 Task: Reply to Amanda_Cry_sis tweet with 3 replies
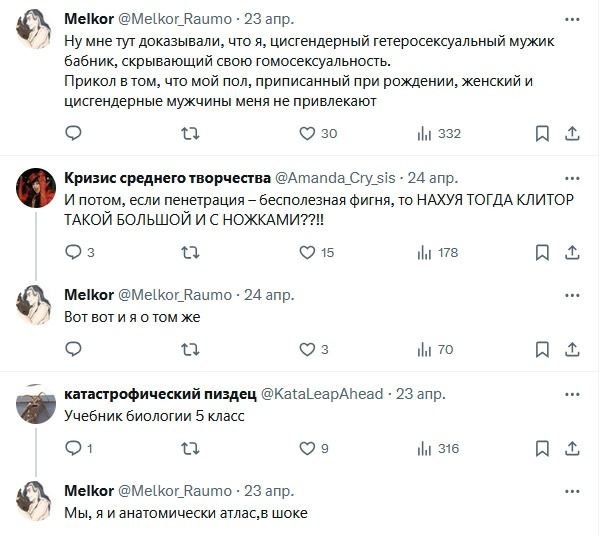click(x=72, y=253)
